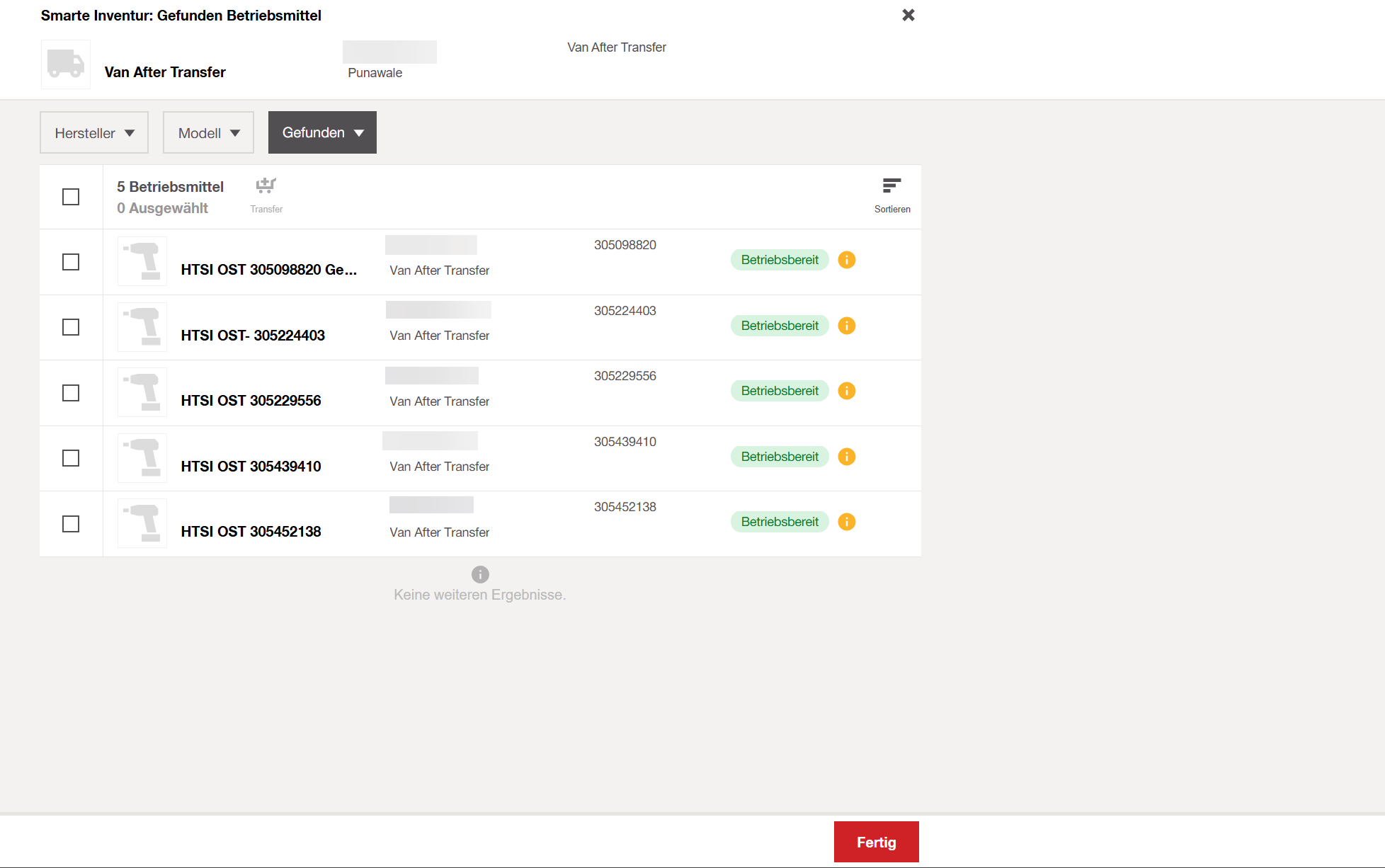Select checkbox for HTSI OST- 305224403

(71, 327)
